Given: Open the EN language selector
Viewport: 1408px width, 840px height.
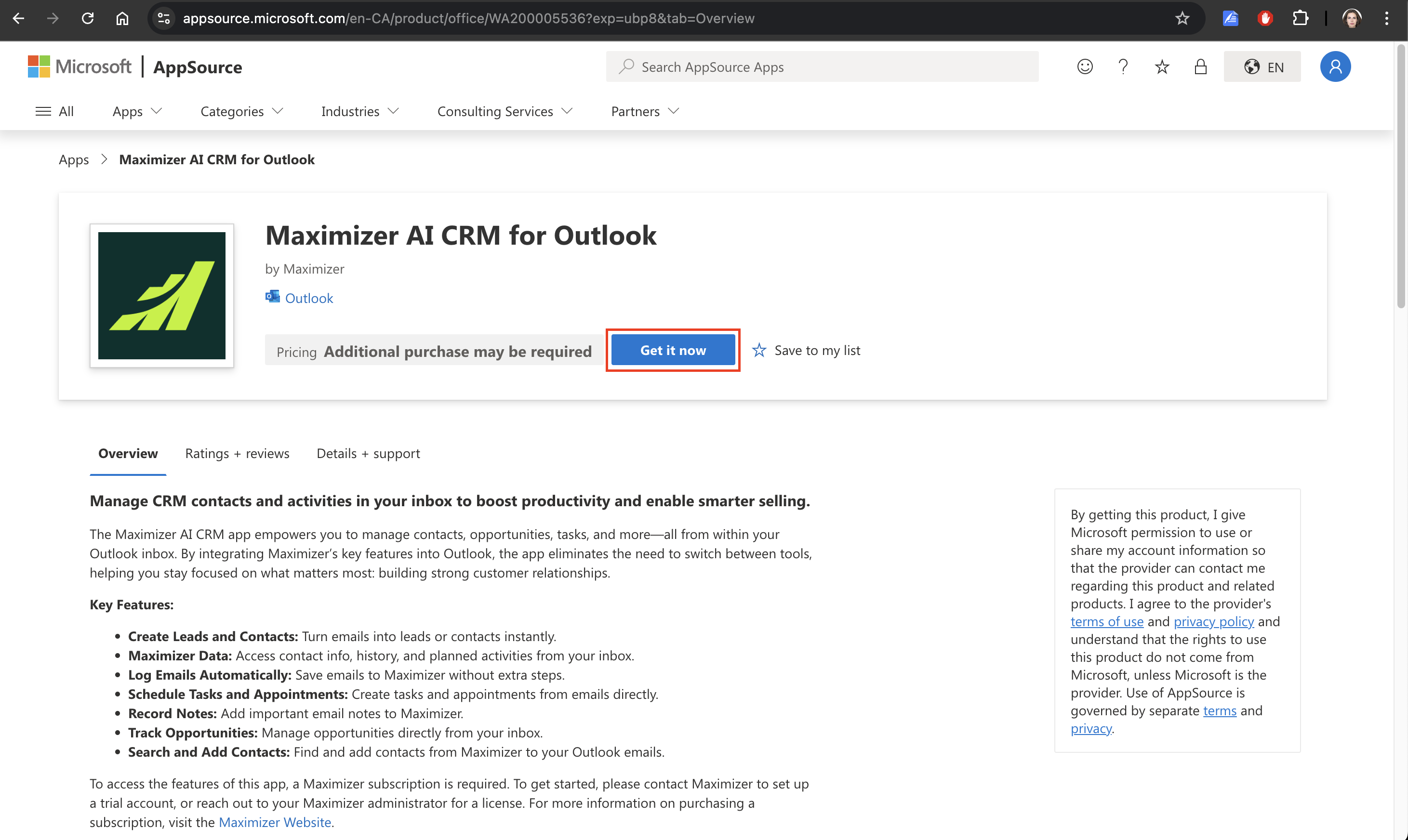Looking at the screenshot, I should tap(1262, 67).
